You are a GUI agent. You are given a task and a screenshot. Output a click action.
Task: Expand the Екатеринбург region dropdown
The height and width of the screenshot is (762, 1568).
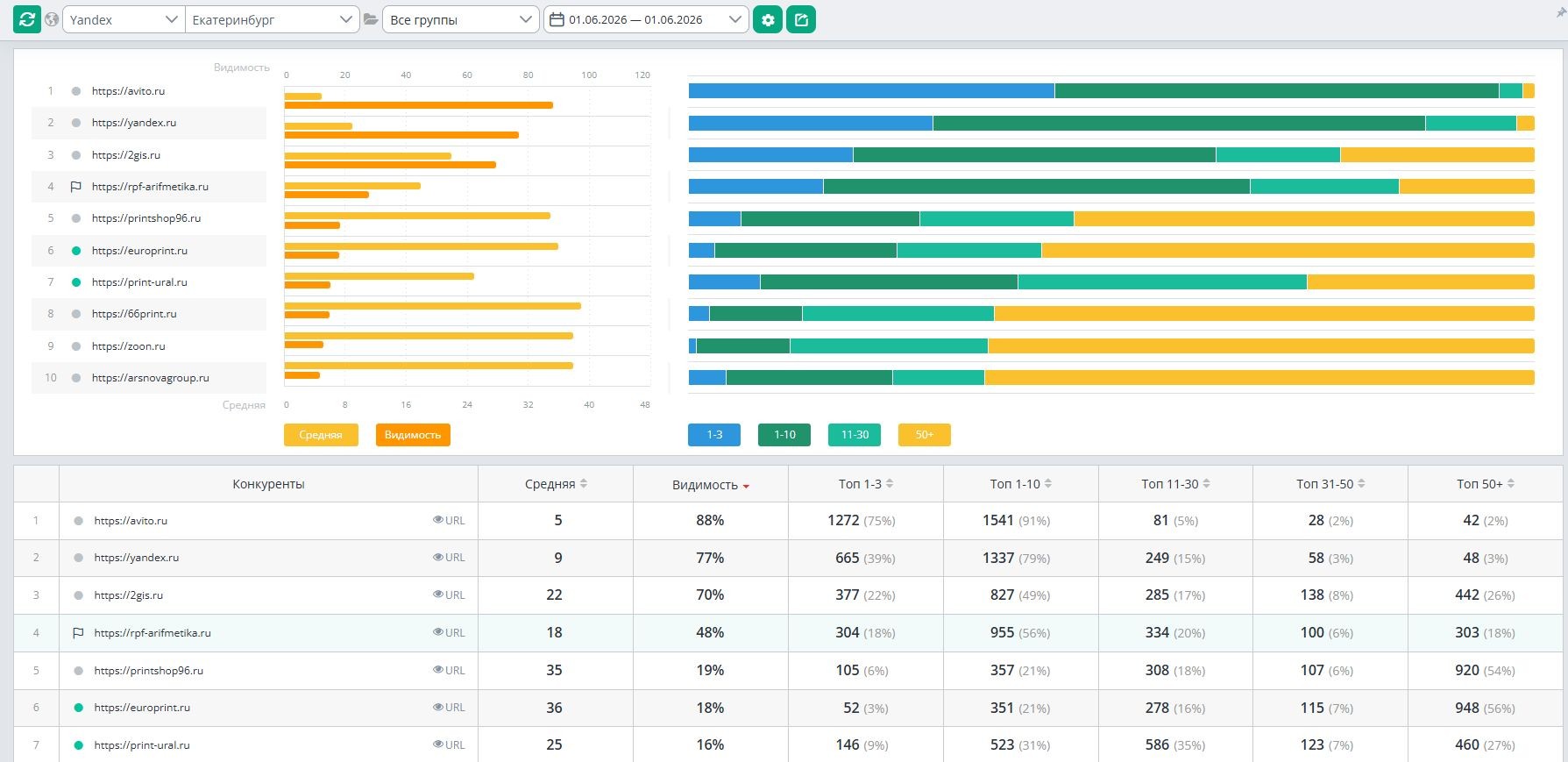click(273, 19)
